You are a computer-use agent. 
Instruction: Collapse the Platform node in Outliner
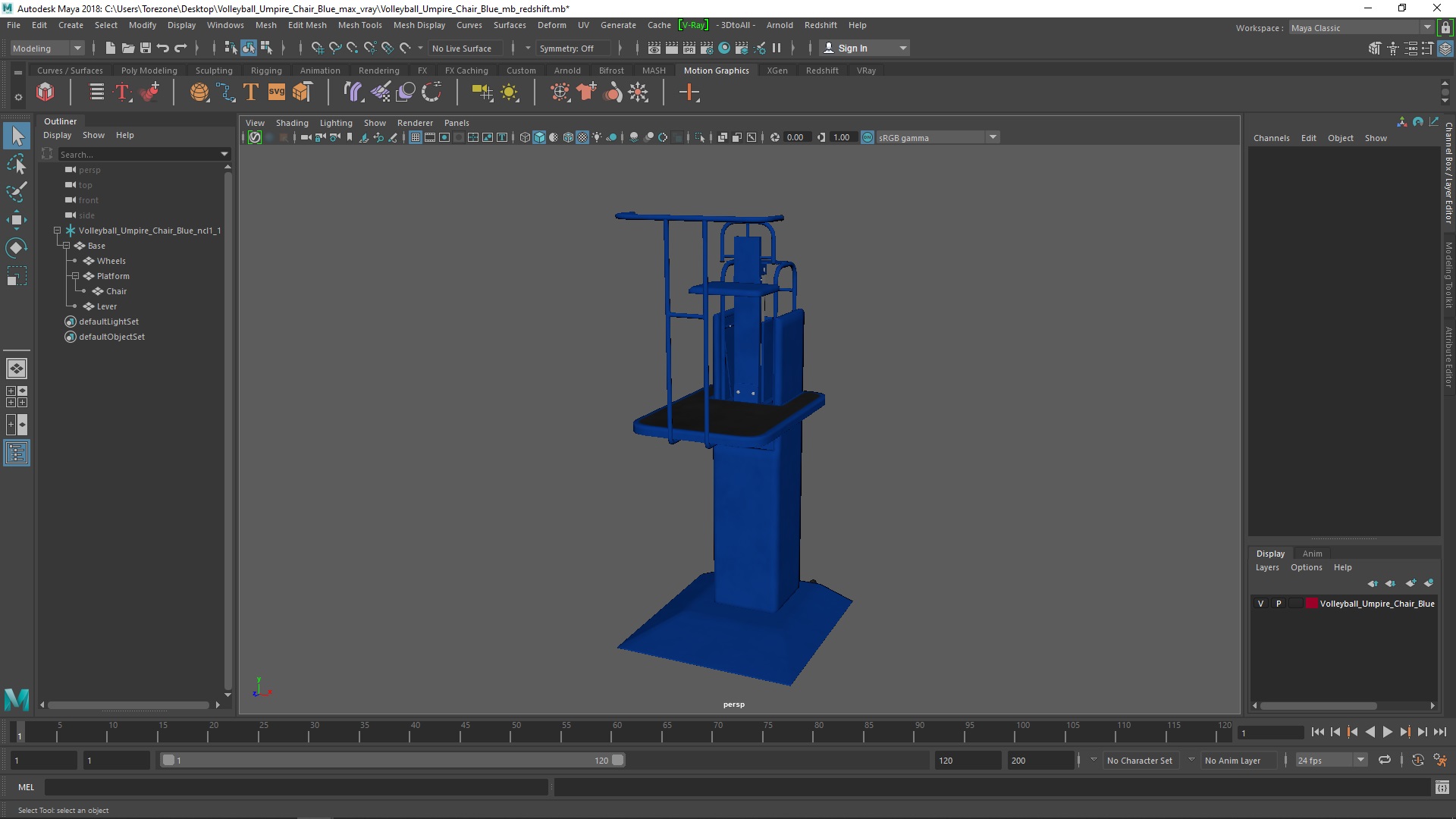pyautogui.click(x=75, y=276)
